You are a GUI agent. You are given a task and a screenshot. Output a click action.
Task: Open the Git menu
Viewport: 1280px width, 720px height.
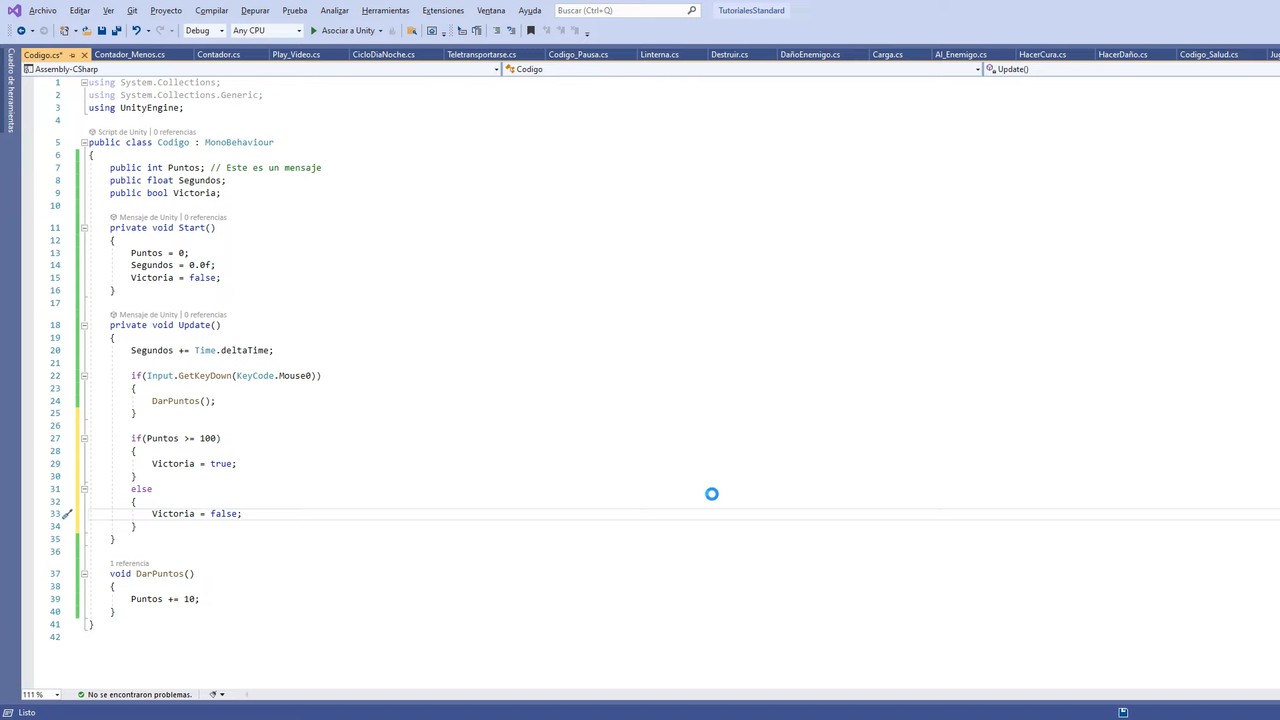(x=132, y=10)
